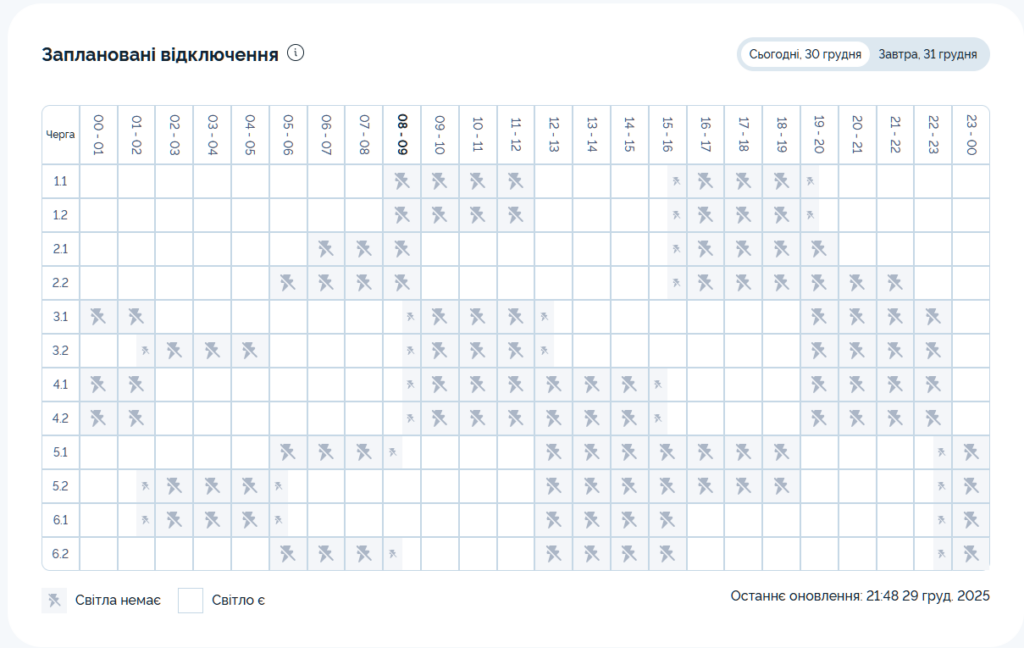Viewport: 1024px width, 648px height.
Task: Click outage icon for queue 2.2 at 05-06
Action: (288, 283)
